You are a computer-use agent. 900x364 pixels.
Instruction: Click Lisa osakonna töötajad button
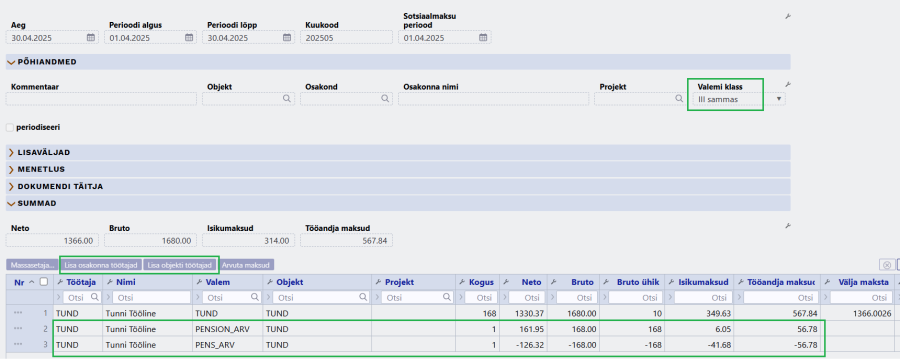[101, 265]
